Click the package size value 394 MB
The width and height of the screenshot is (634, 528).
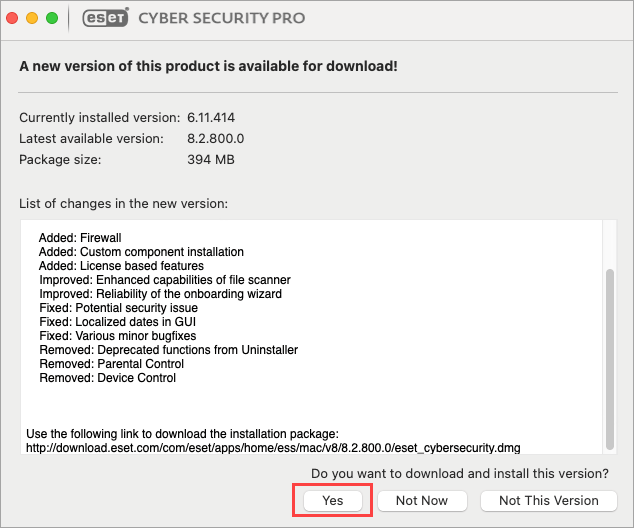211,160
